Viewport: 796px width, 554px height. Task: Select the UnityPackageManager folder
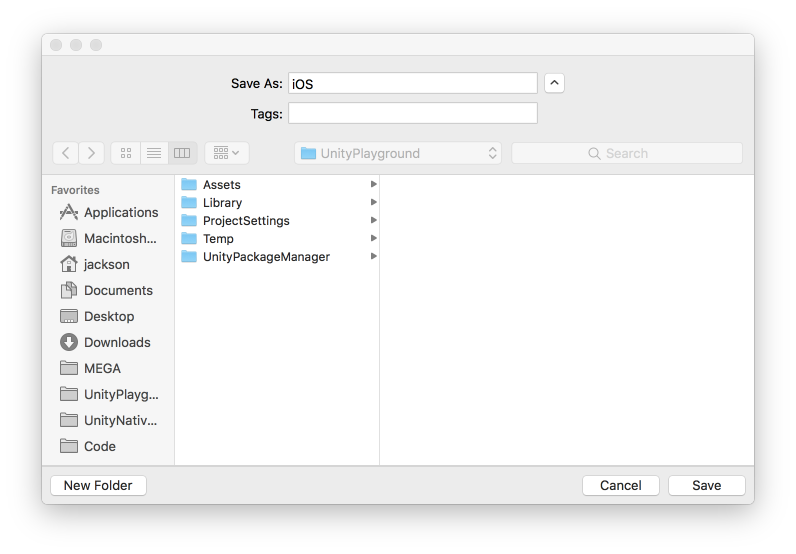(x=277, y=256)
